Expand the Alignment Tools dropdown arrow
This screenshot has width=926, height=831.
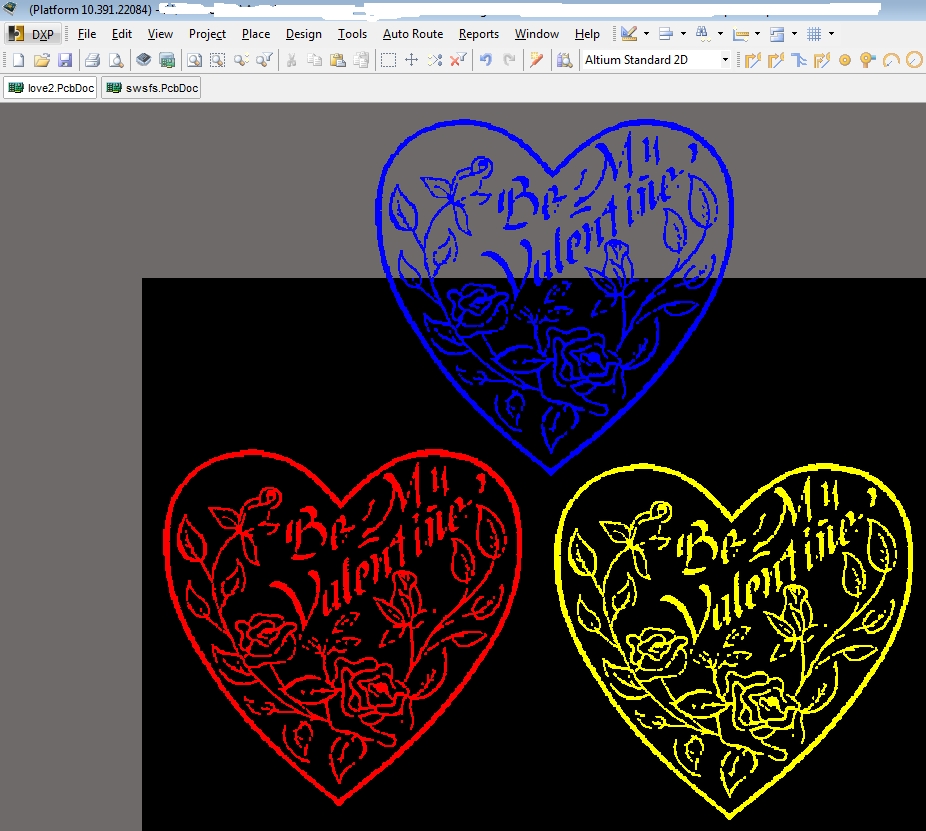pyautogui.click(x=683, y=34)
